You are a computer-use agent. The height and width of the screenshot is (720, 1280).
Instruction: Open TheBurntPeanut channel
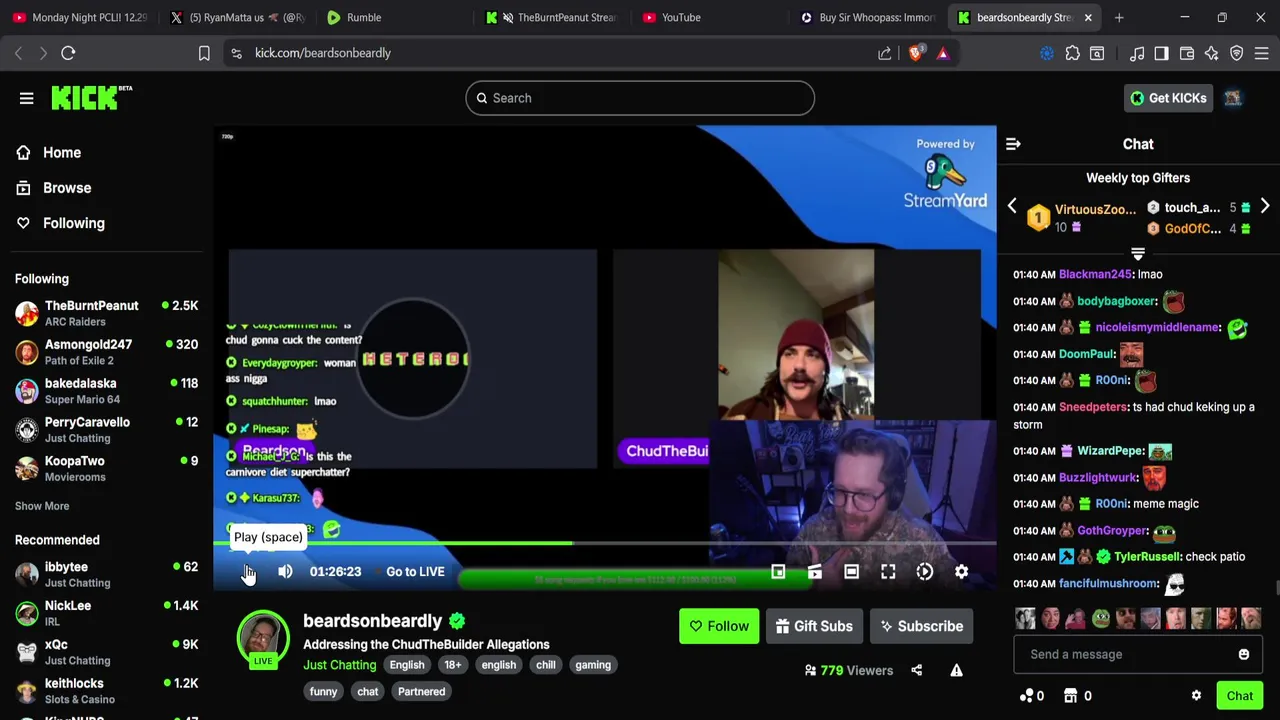point(106,313)
